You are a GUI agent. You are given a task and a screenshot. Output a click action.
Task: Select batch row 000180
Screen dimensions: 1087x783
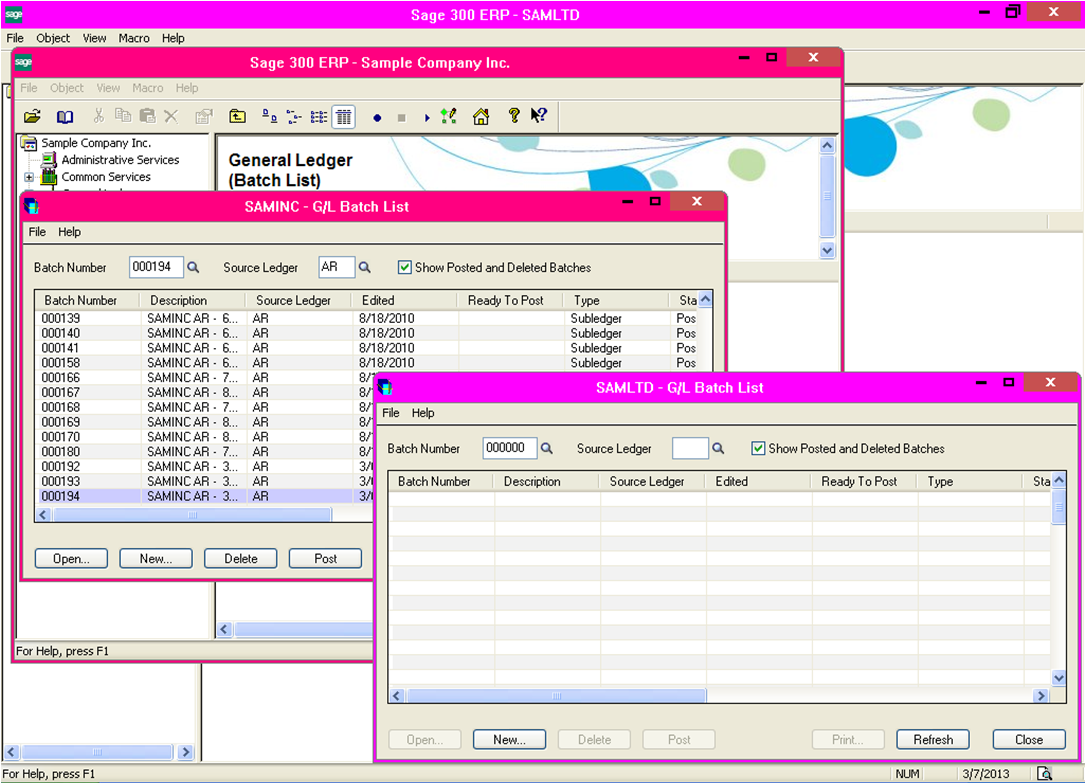click(205, 452)
